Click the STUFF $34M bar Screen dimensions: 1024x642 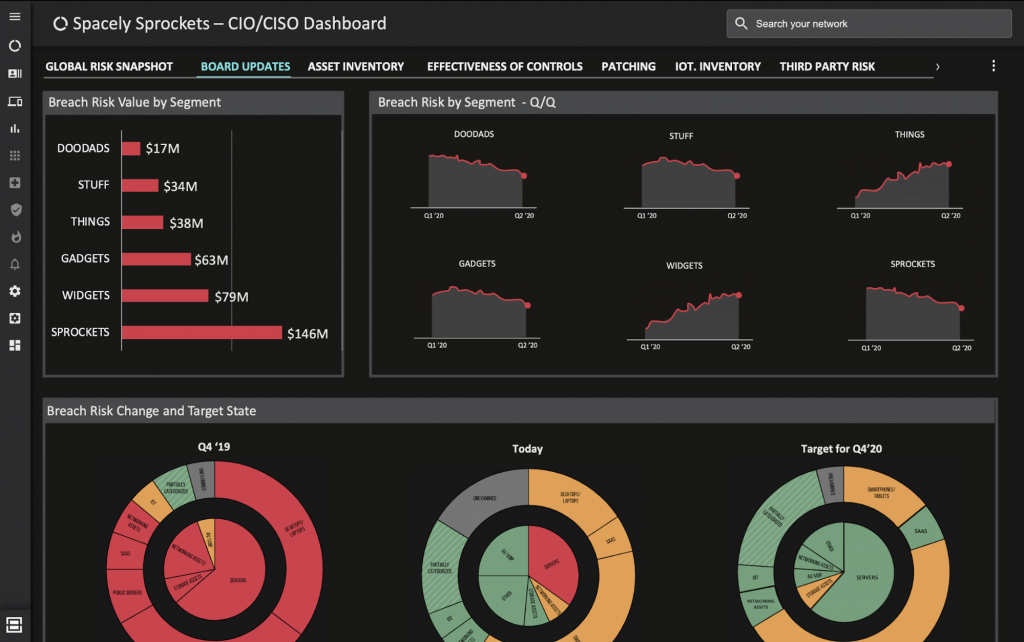tap(140, 185)
